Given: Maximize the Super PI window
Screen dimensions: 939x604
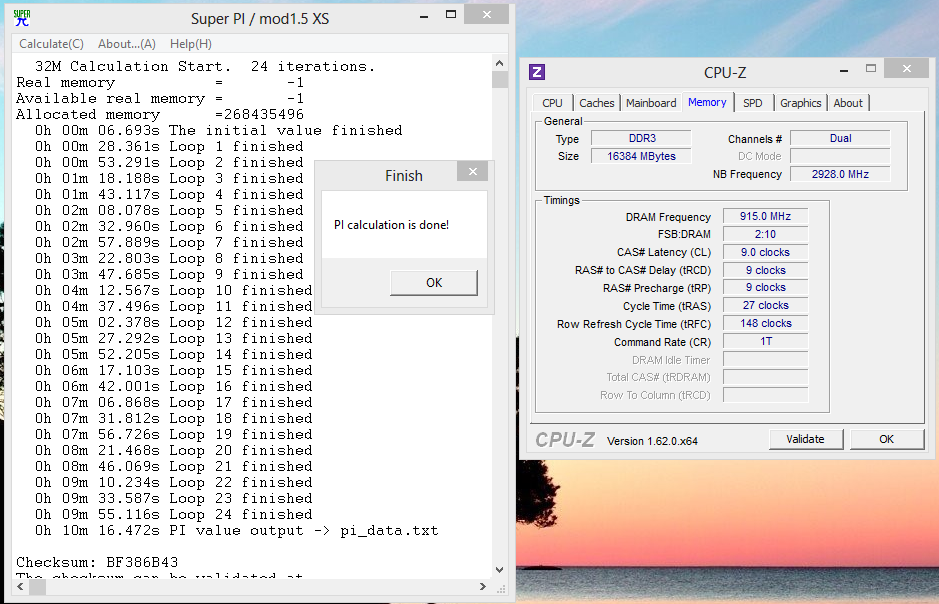Looking at the screenshot, I should pyautogui.click(x=451, y=15).
